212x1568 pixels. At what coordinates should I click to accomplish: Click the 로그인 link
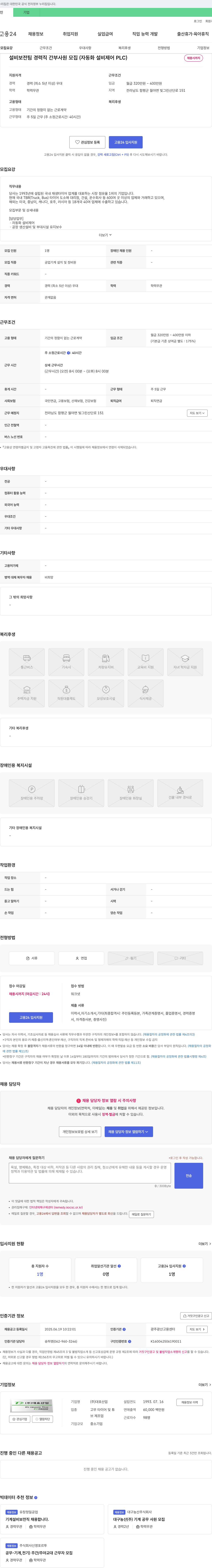coord(198,21)
